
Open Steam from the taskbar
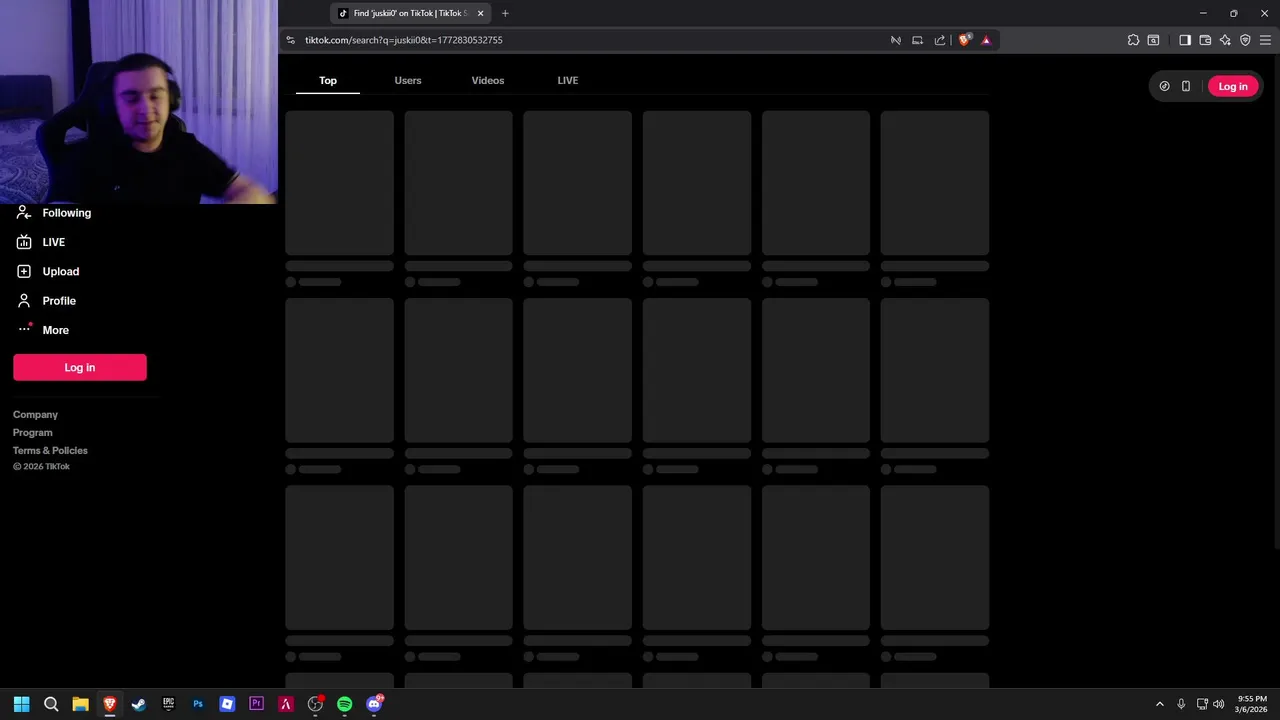pyautogui.click(x=139, y=704)
